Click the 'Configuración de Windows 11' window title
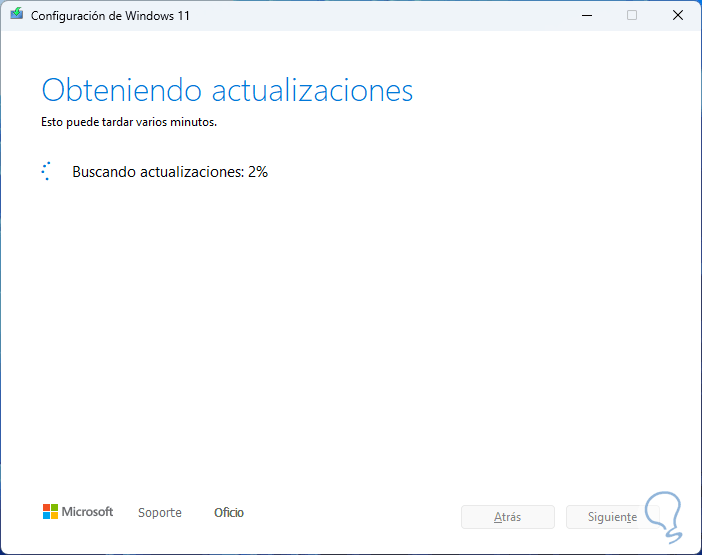This screenshot has height=555, width=702. (x=110, y=16)
